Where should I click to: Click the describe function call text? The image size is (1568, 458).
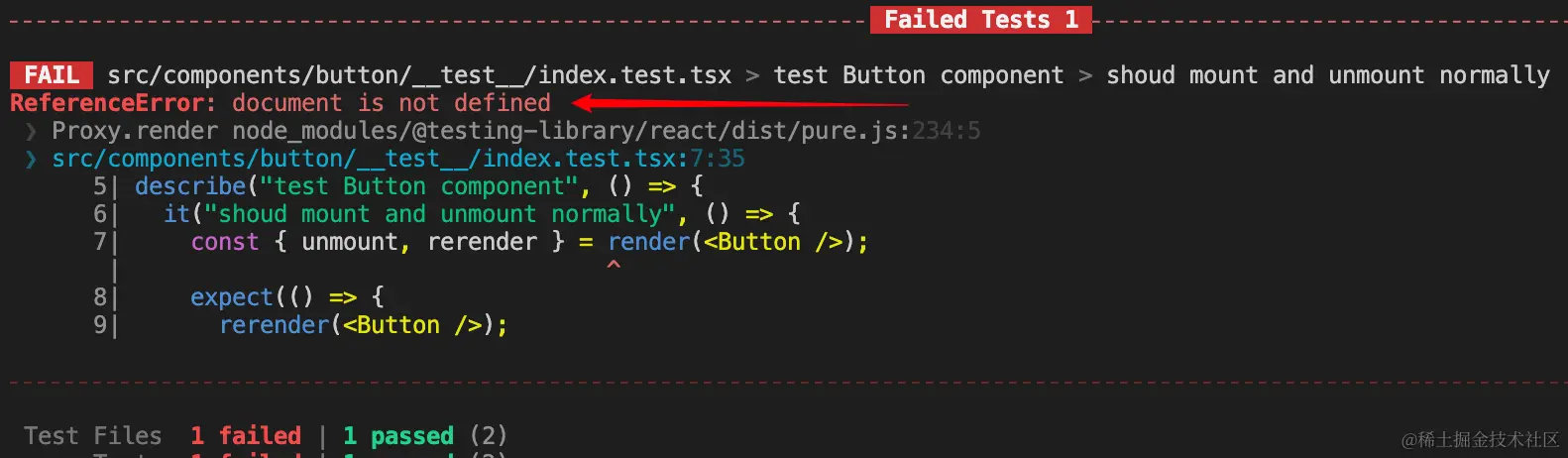(x=190, y=186)
